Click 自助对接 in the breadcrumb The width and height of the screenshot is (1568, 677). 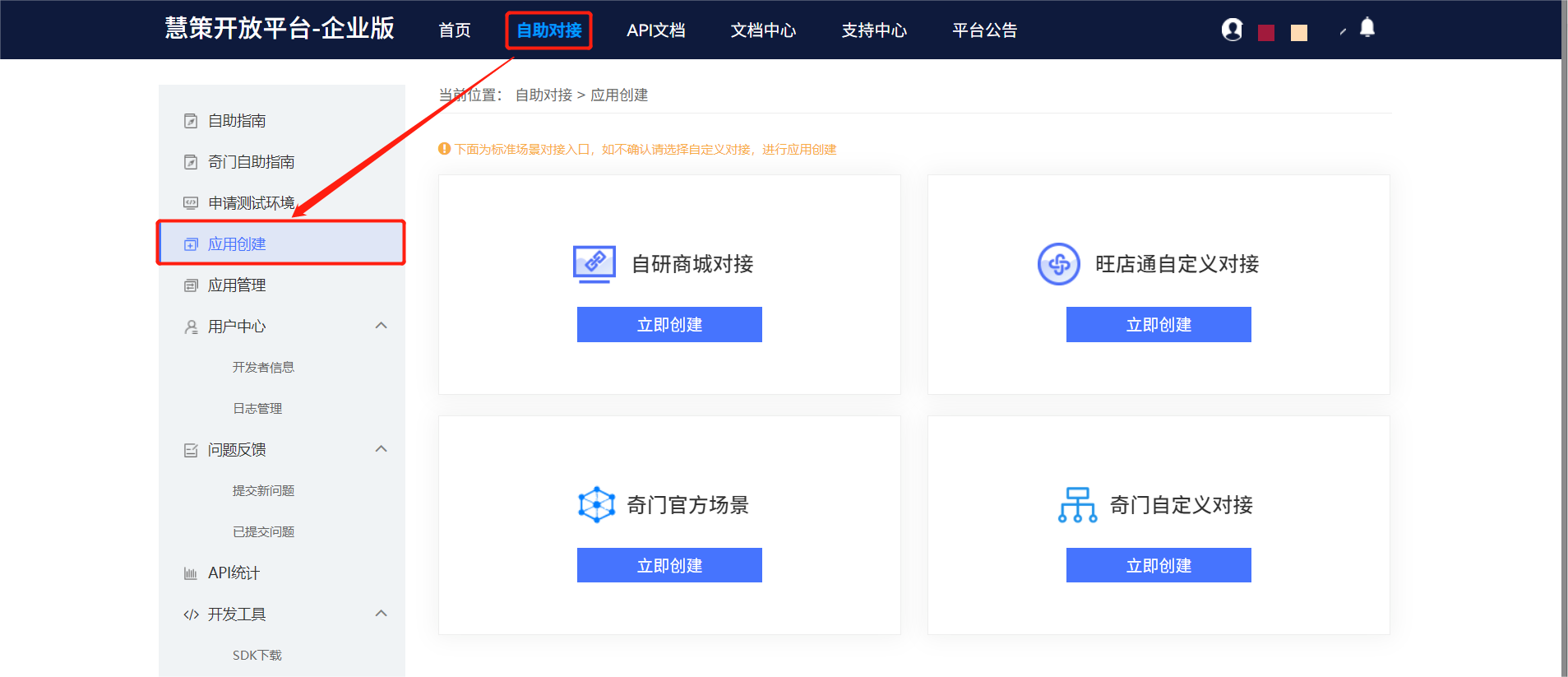click(x=543, y=95)
